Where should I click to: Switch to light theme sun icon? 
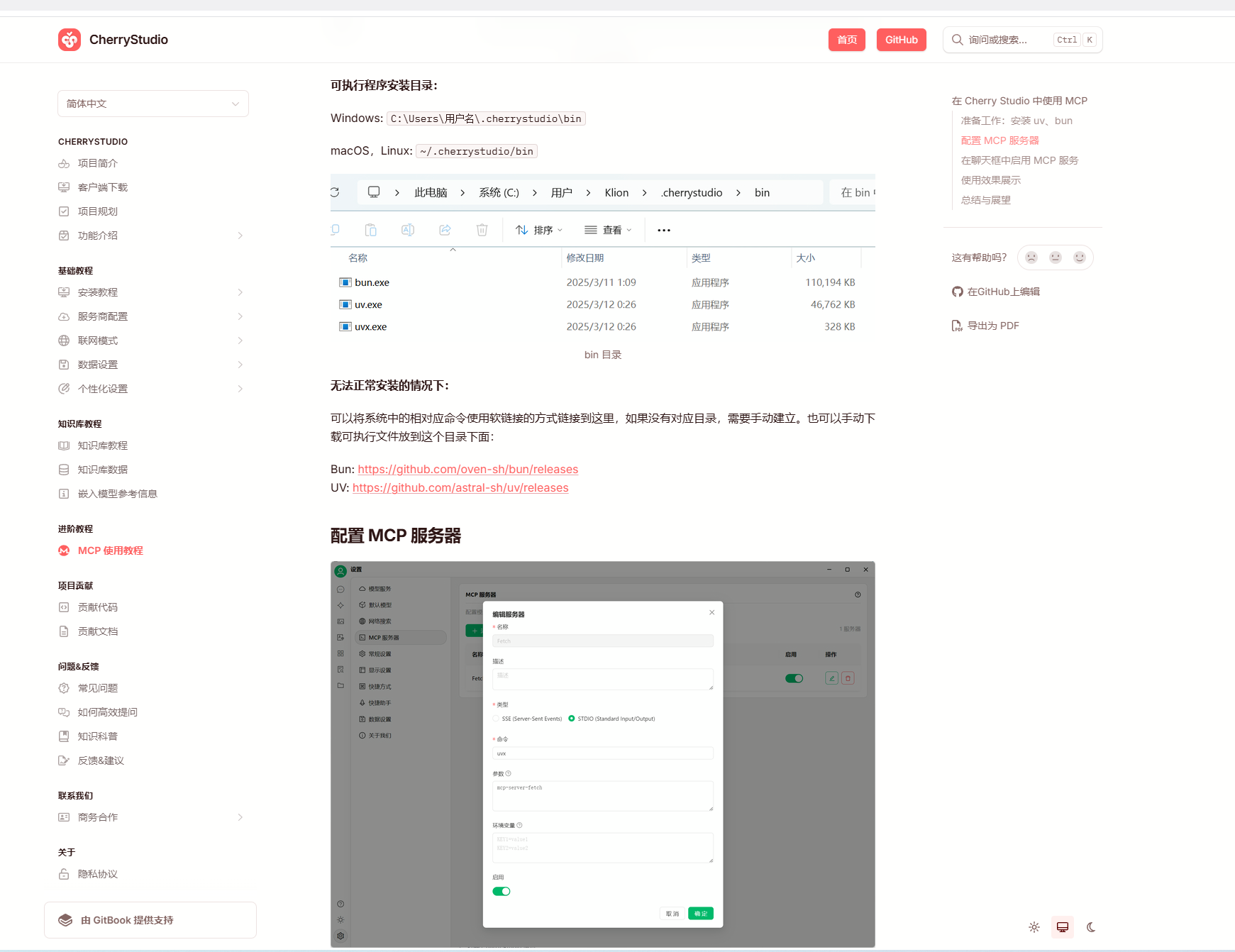tap(1034, 927)
